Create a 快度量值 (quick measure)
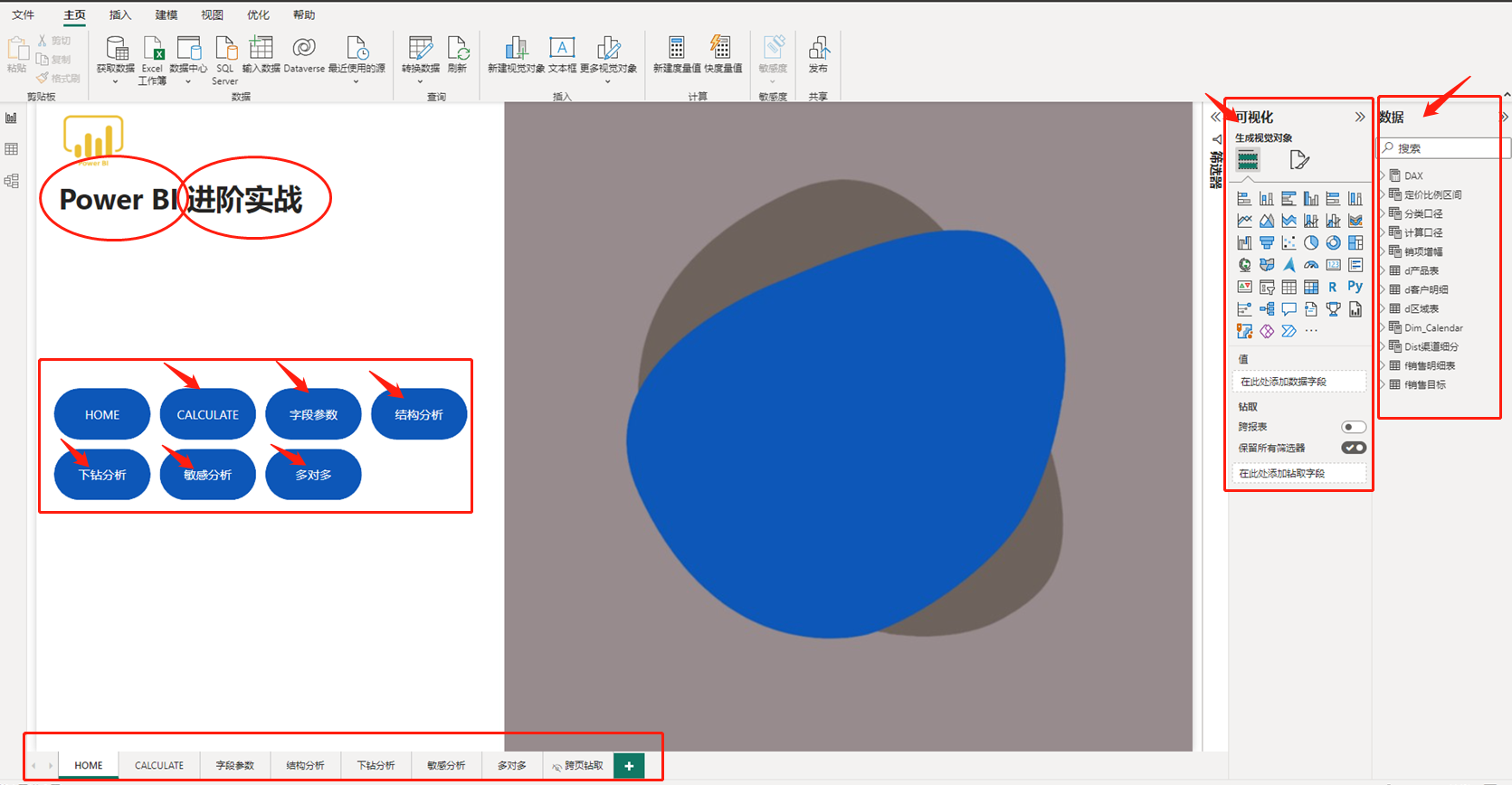 722,54
